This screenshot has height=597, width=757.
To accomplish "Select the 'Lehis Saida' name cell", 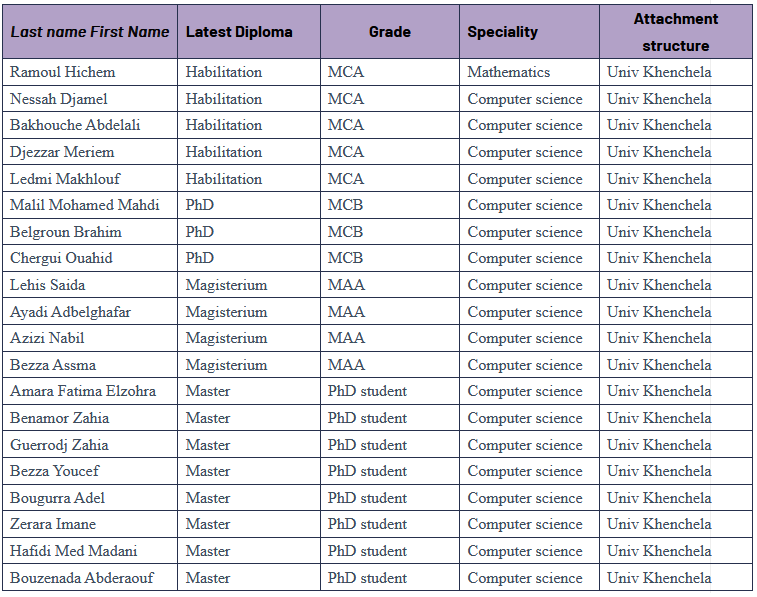I will point(47,285).
